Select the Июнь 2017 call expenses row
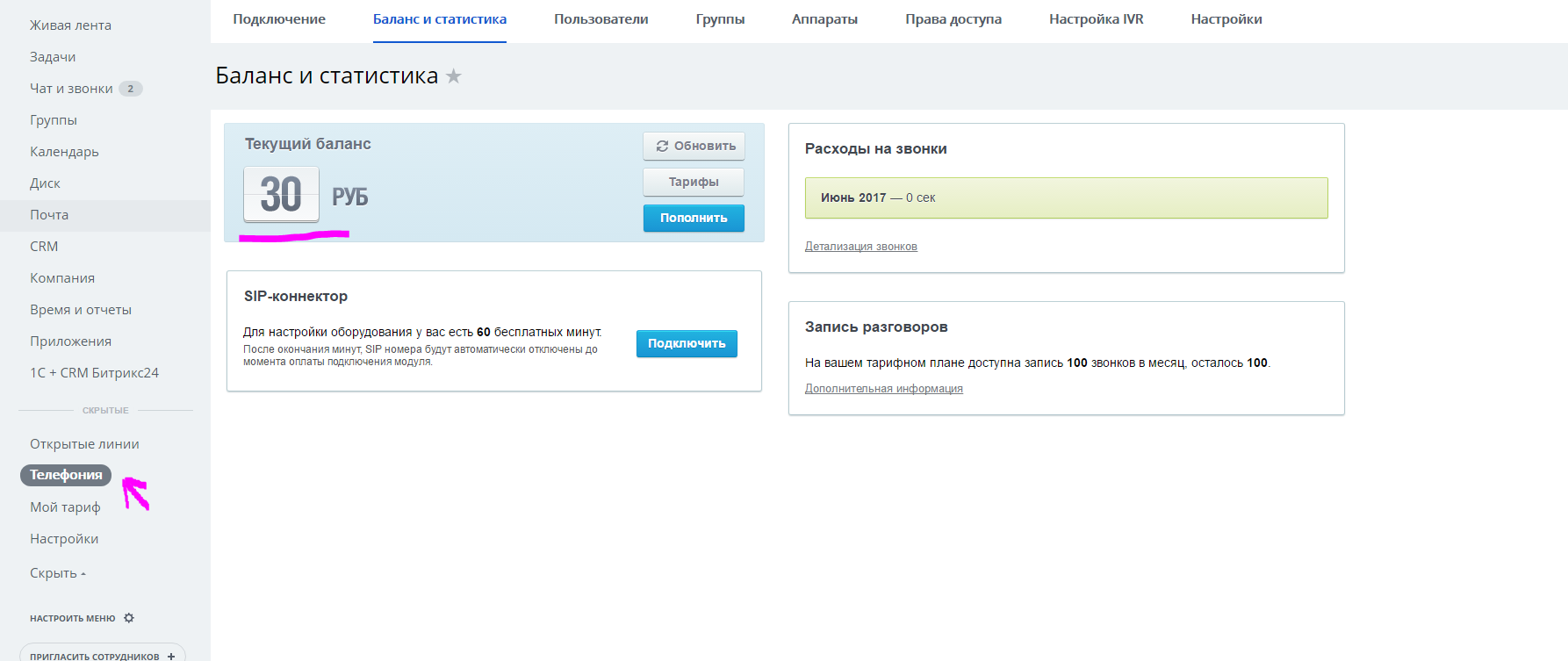 [1066, 198]
